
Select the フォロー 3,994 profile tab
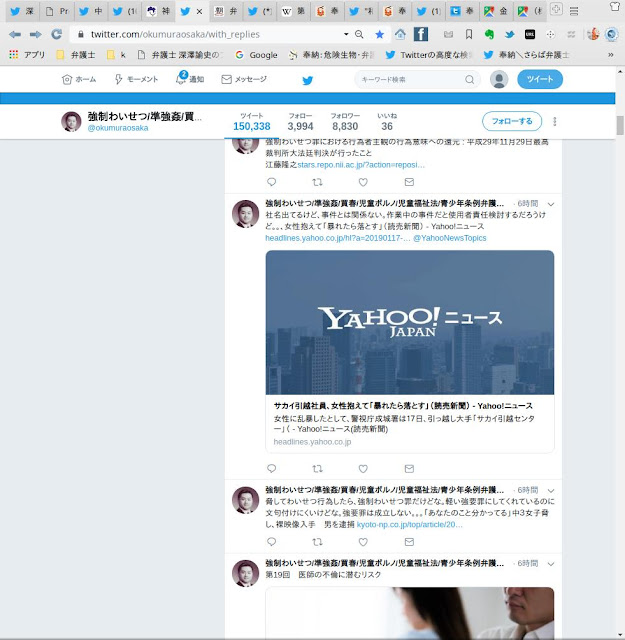click(x=300, y=122)
